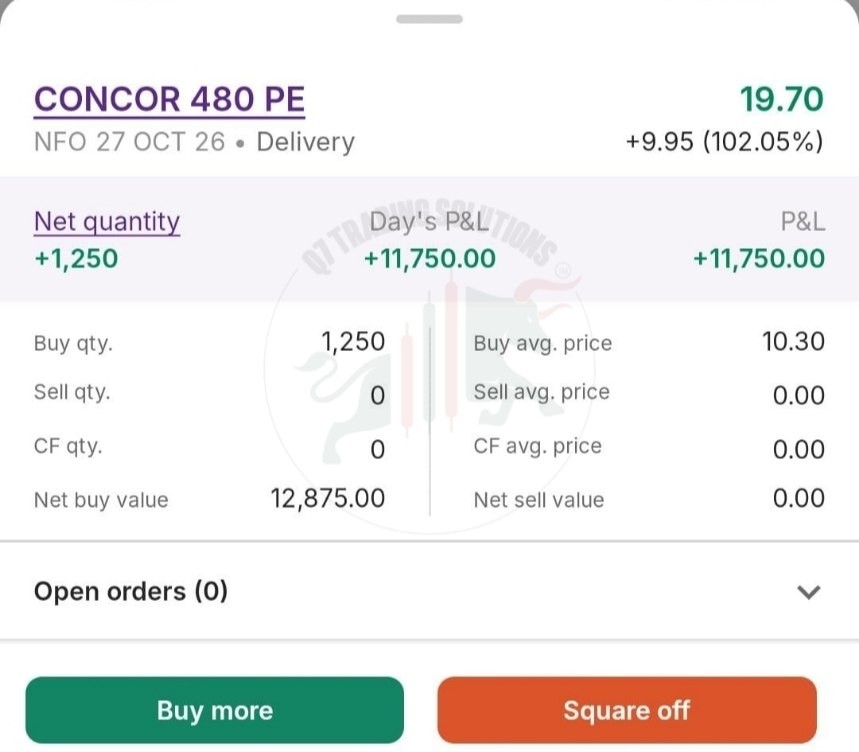Image resolution: width=859 pixels, height=752 pixels.
Task: Select the Buy avg. price value 10.30
Action: click(x=793, y=342)
